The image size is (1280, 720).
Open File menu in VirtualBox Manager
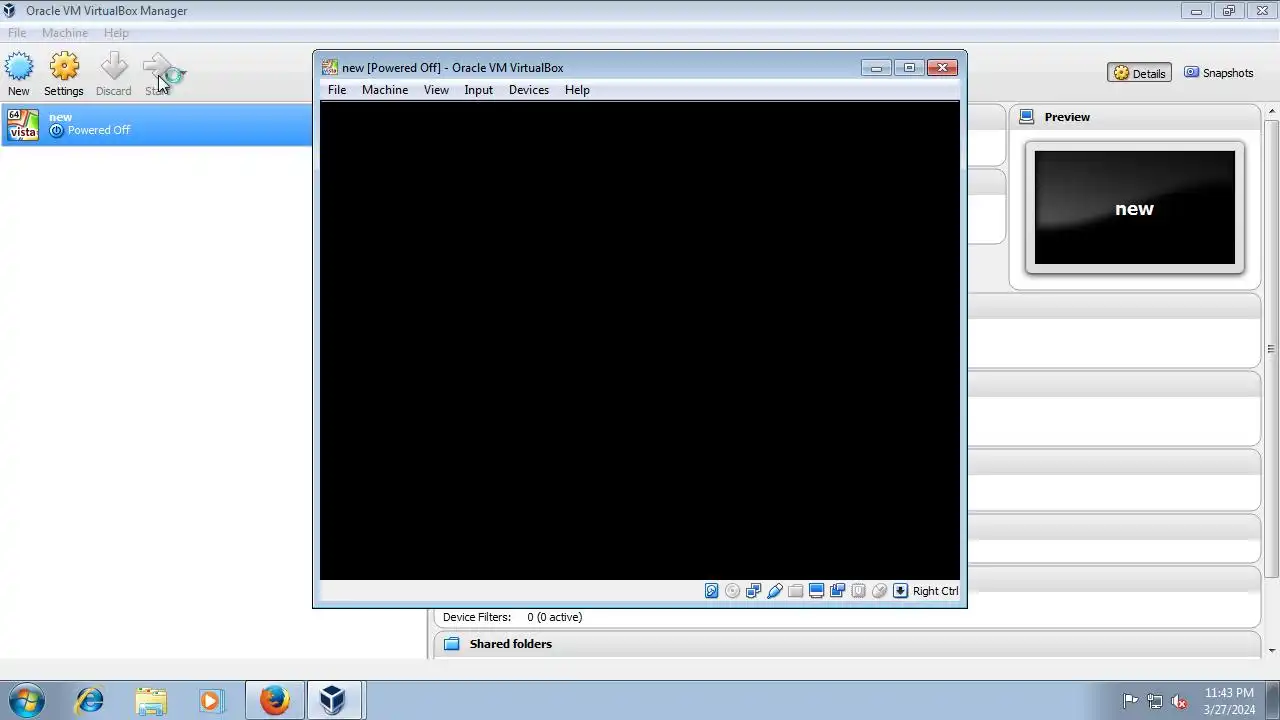[x=17, y=33]
